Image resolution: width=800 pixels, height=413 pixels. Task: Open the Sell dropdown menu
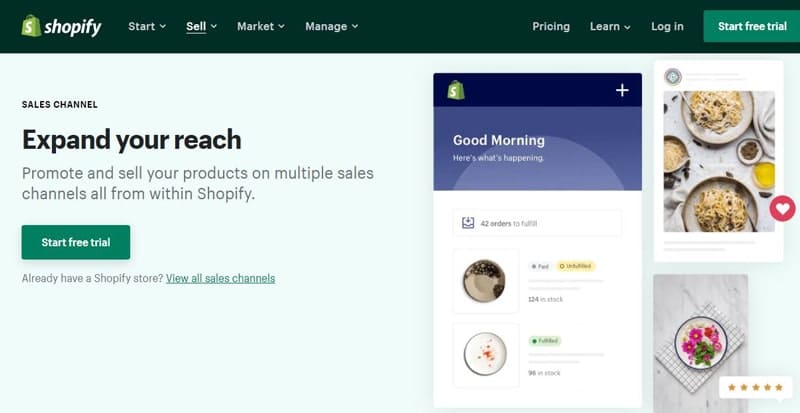coord(202,27)
